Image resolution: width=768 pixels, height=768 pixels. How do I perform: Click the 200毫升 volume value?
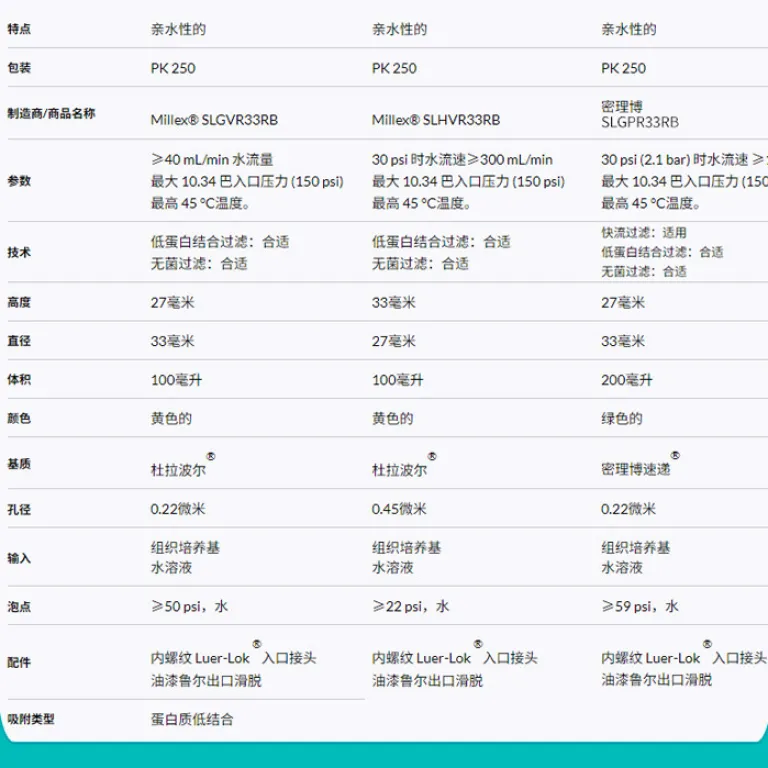(x=626, y=380)
